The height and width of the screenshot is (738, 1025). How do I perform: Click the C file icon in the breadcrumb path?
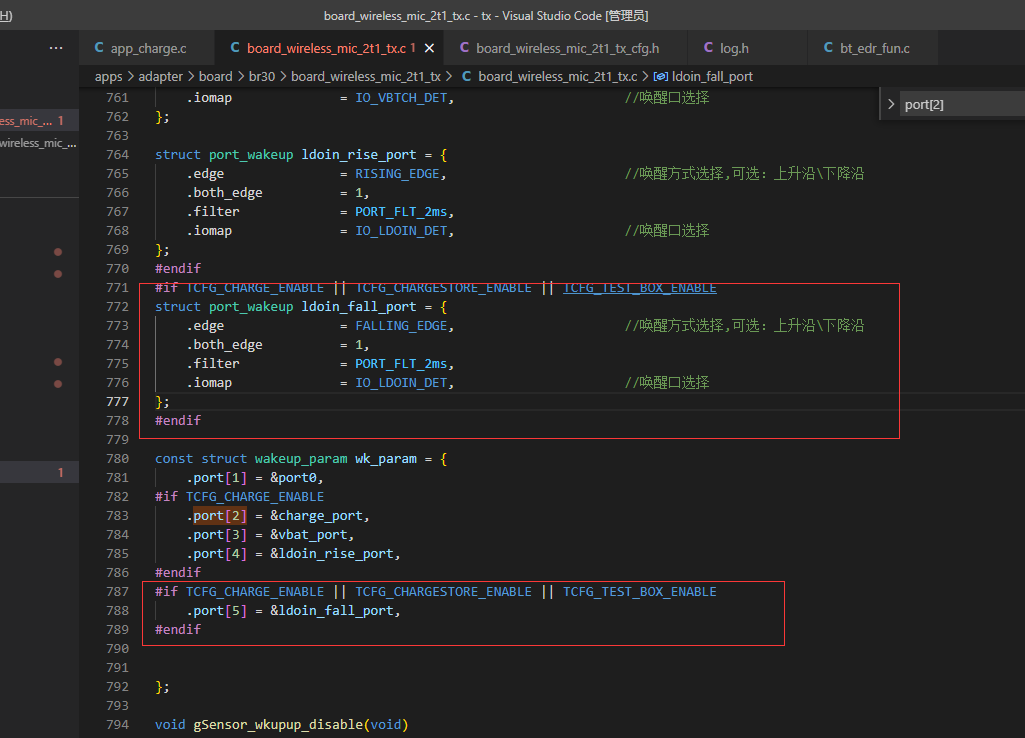pyautogui.click(x=467, y=76)
